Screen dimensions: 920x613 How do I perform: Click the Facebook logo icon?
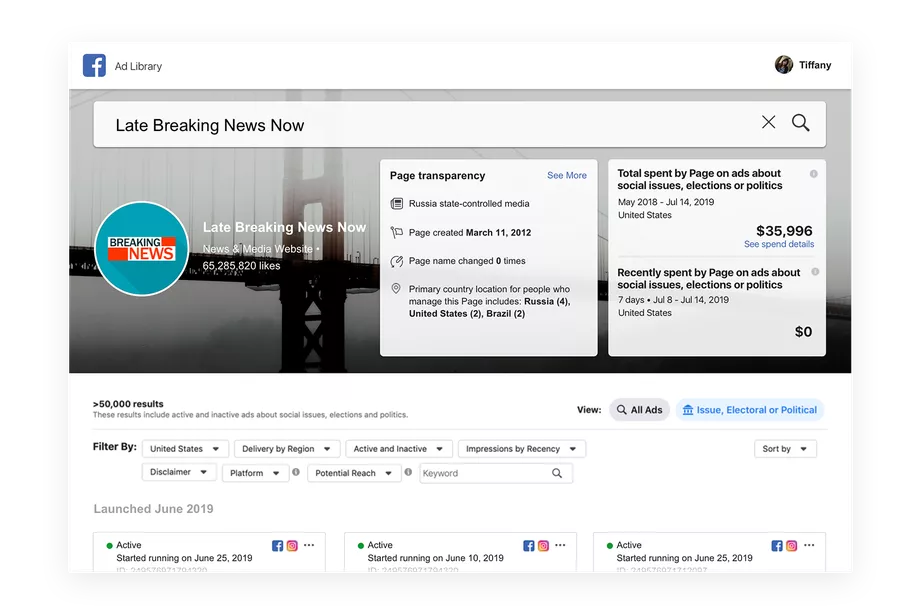tap(94, 66)
